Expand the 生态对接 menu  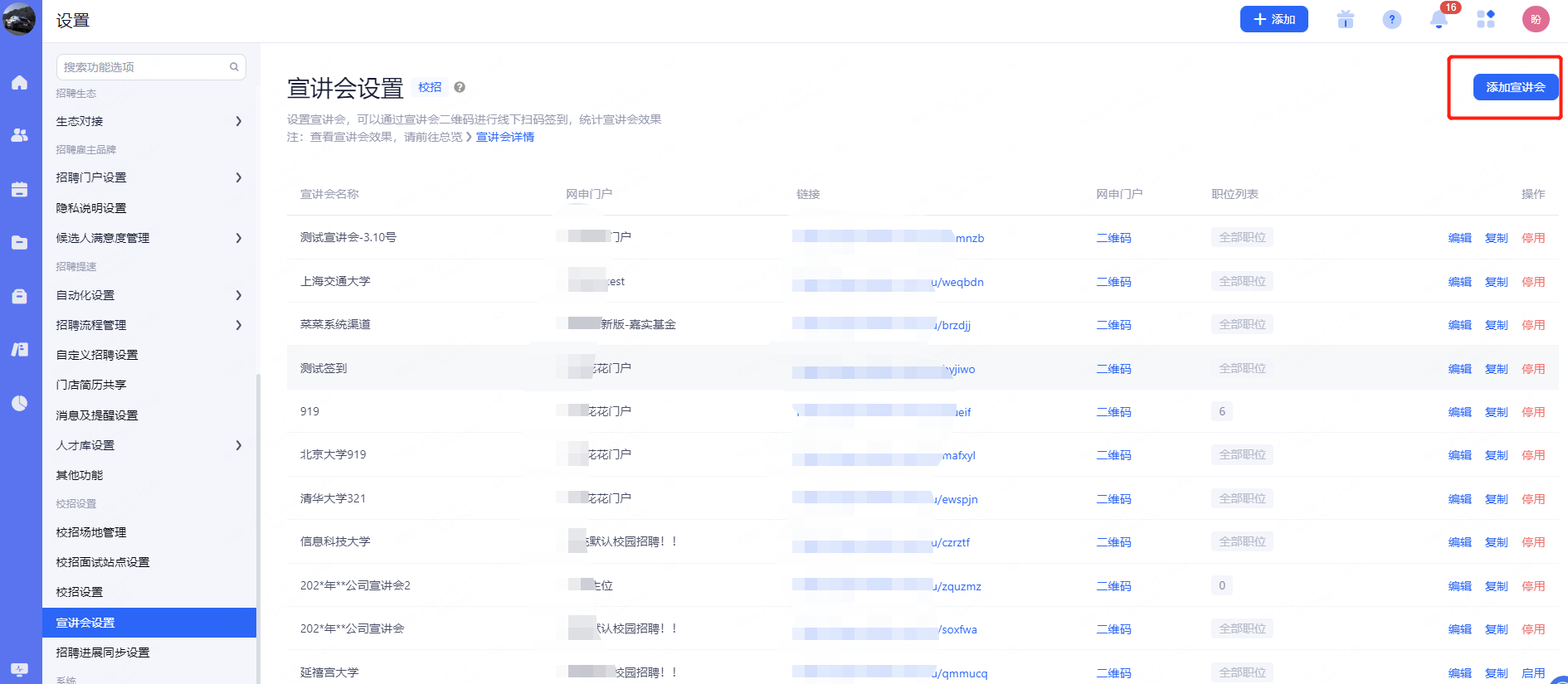[x=149, y=121]
